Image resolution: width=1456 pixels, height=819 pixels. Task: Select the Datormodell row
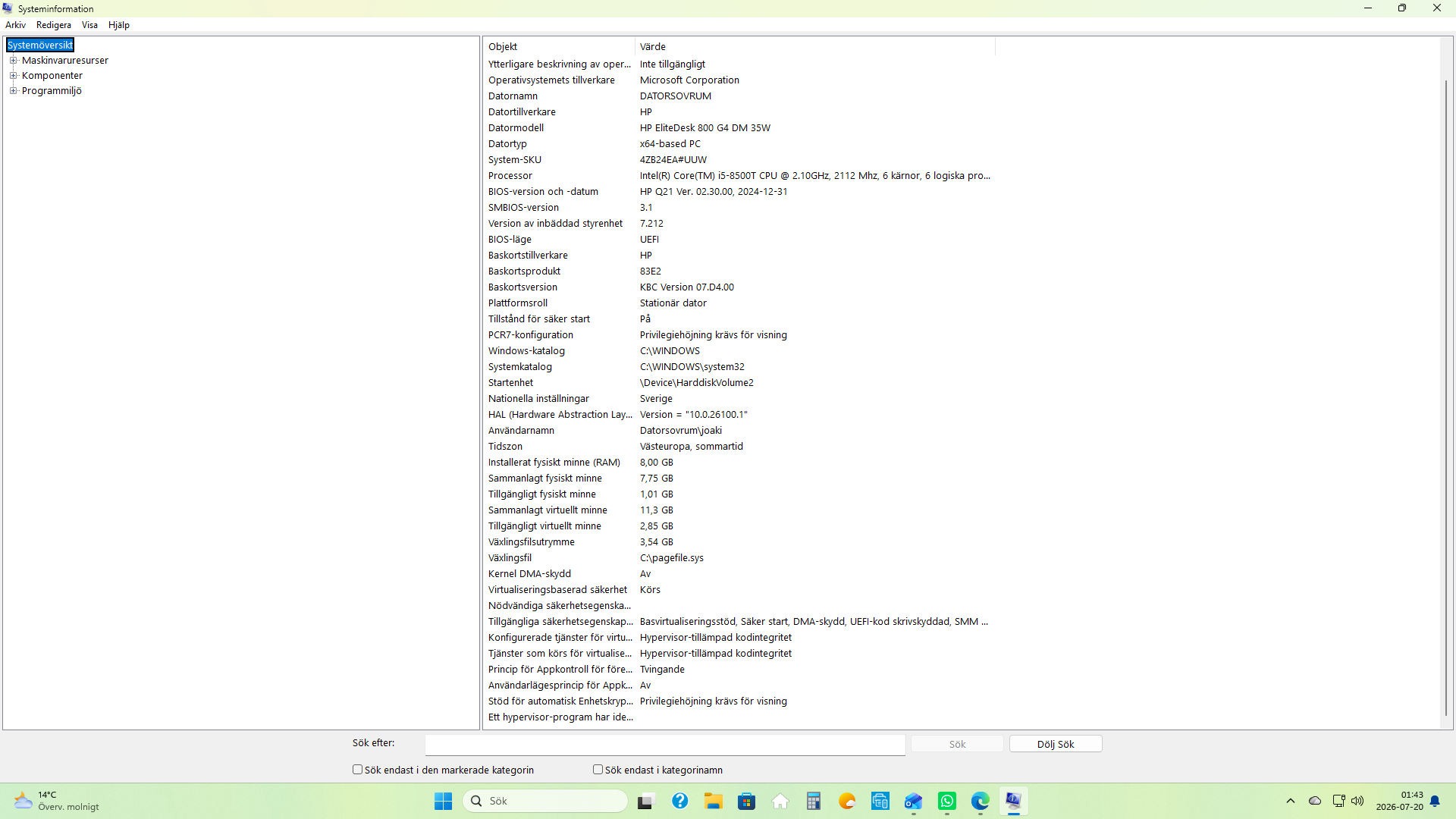(739, 127)
